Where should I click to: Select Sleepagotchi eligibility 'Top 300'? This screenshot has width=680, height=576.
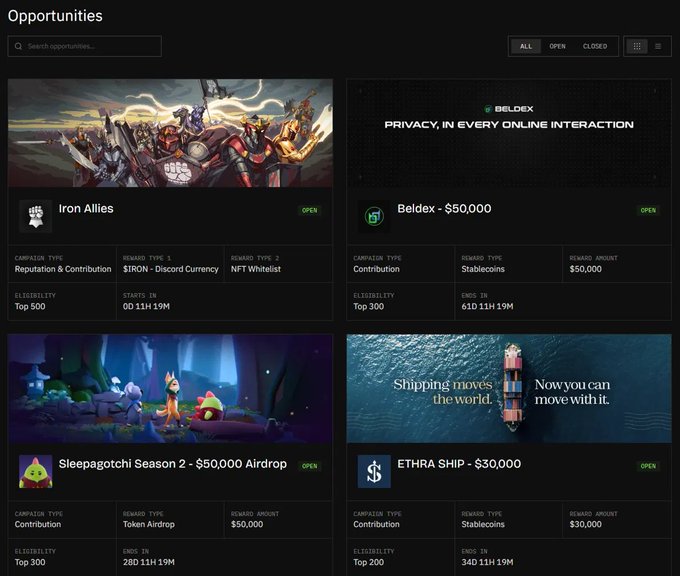pos(30,562)
